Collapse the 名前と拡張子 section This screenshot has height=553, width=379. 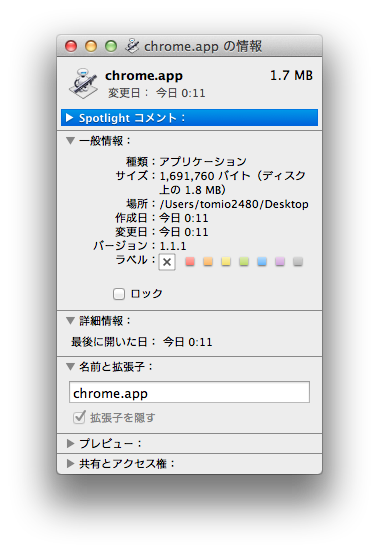pos(70,366)
